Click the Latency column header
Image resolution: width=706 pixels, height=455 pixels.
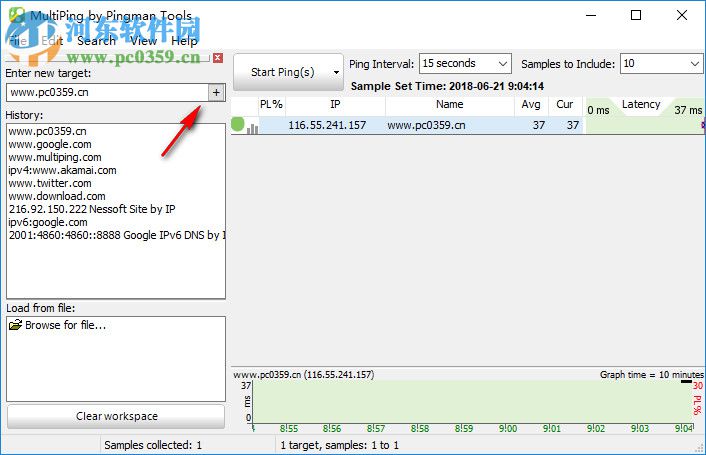[x=641, y=104]
